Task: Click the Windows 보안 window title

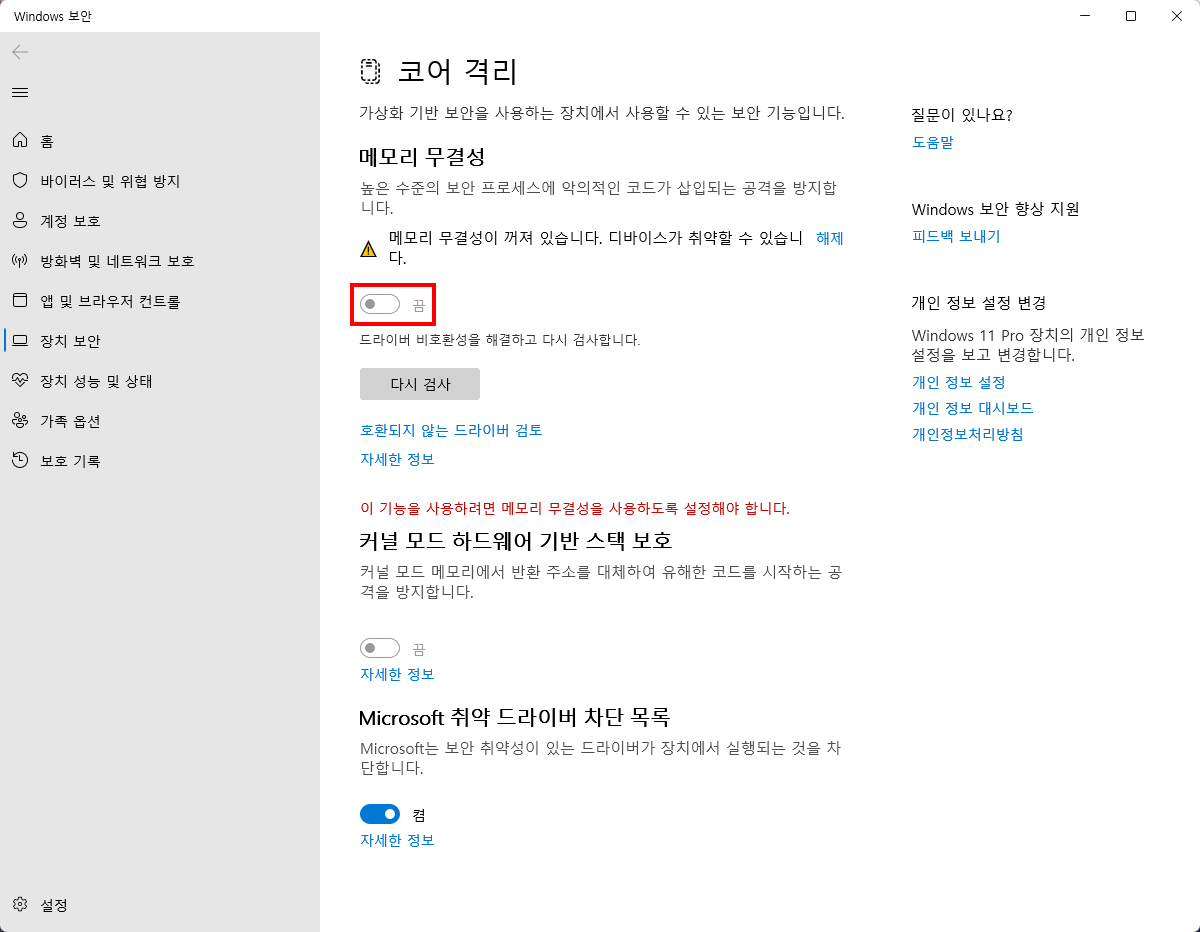Action: coord(52,16)
